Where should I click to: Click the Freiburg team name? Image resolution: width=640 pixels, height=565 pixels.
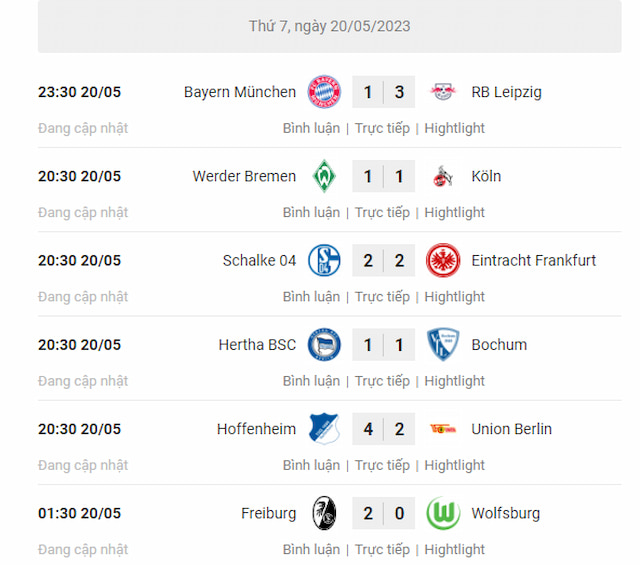click(268, 513)
